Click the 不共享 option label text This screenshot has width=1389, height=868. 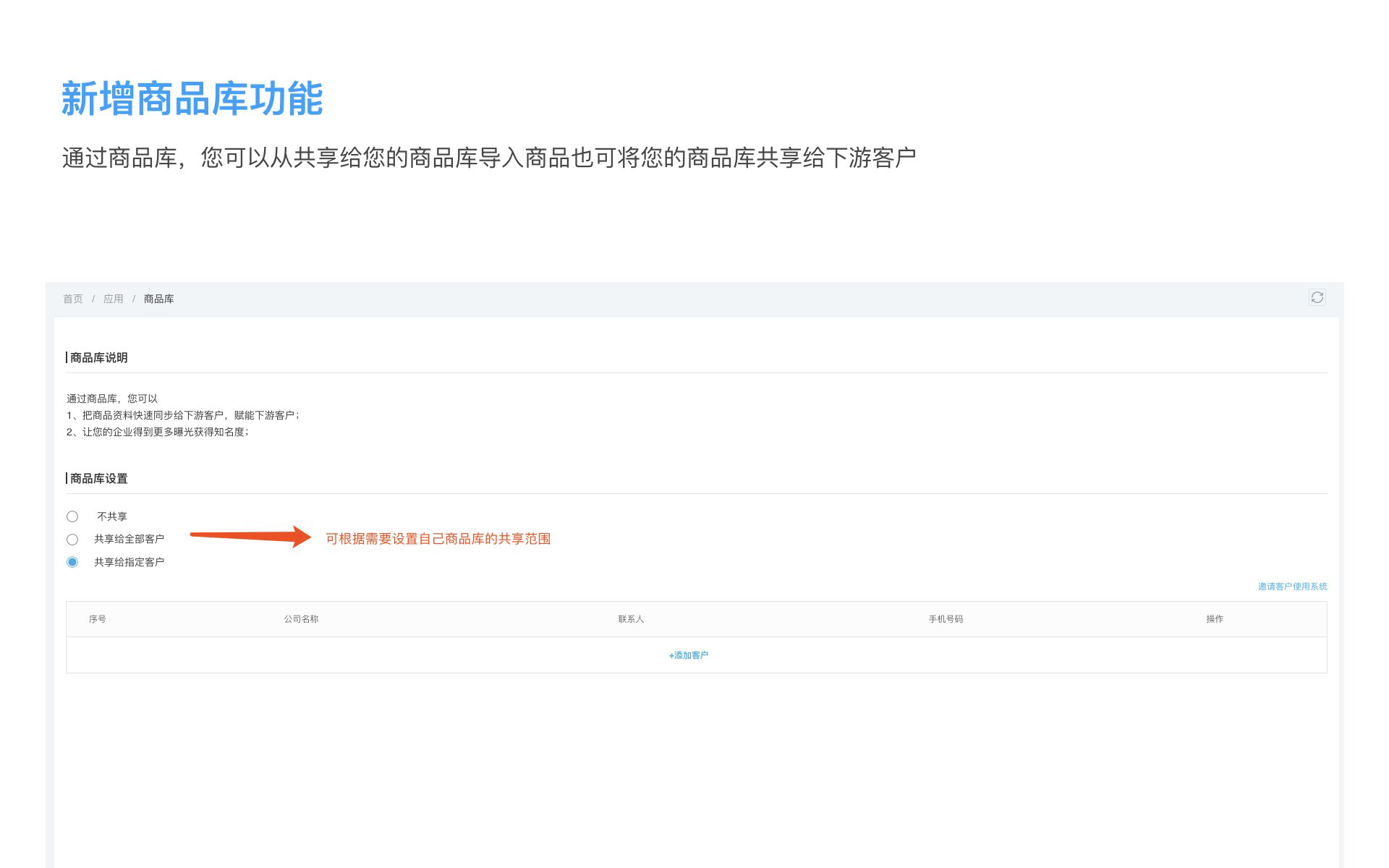click(112, 516)
